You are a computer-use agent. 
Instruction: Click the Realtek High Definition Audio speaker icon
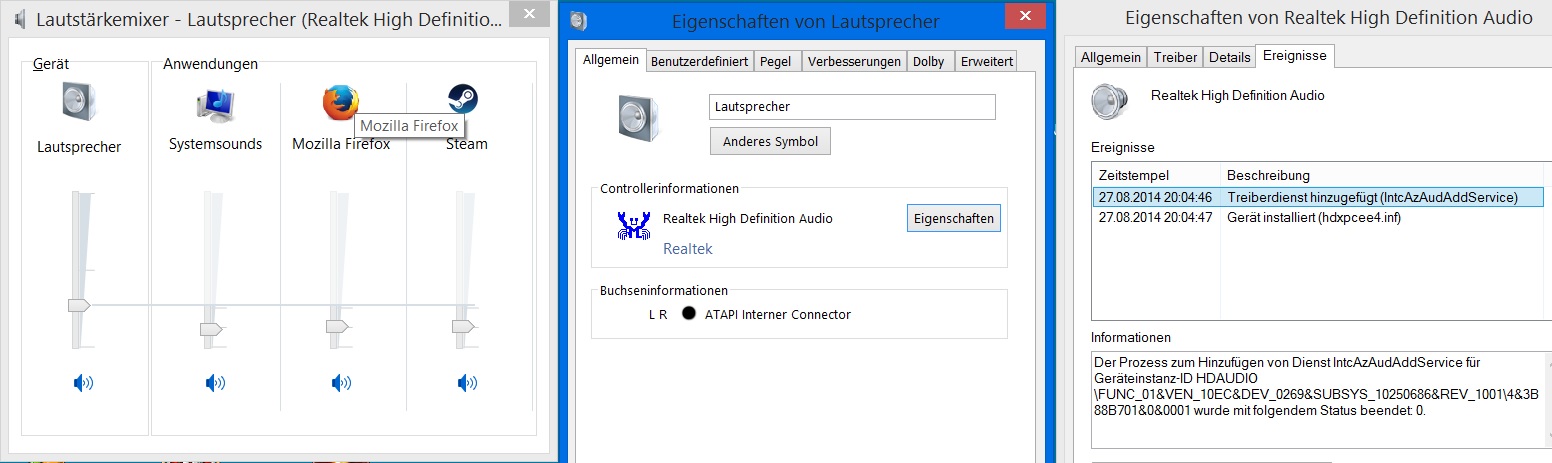click(1110, 103)
